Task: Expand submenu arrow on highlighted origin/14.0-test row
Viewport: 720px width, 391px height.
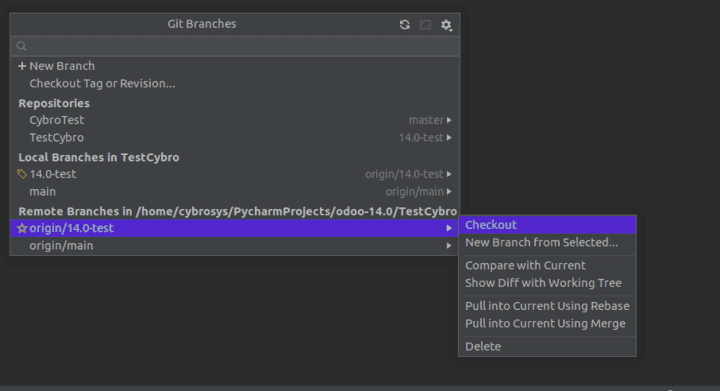Action: (x=449, y=228)
